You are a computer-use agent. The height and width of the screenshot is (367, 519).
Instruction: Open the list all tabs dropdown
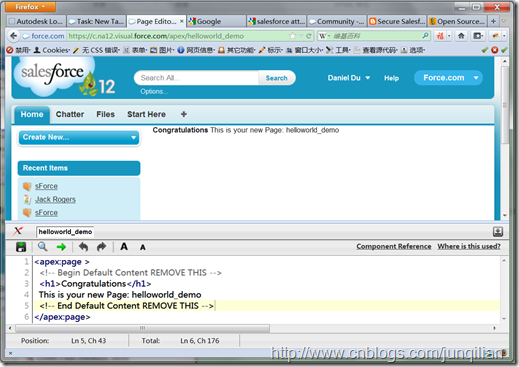coord(504,21)
